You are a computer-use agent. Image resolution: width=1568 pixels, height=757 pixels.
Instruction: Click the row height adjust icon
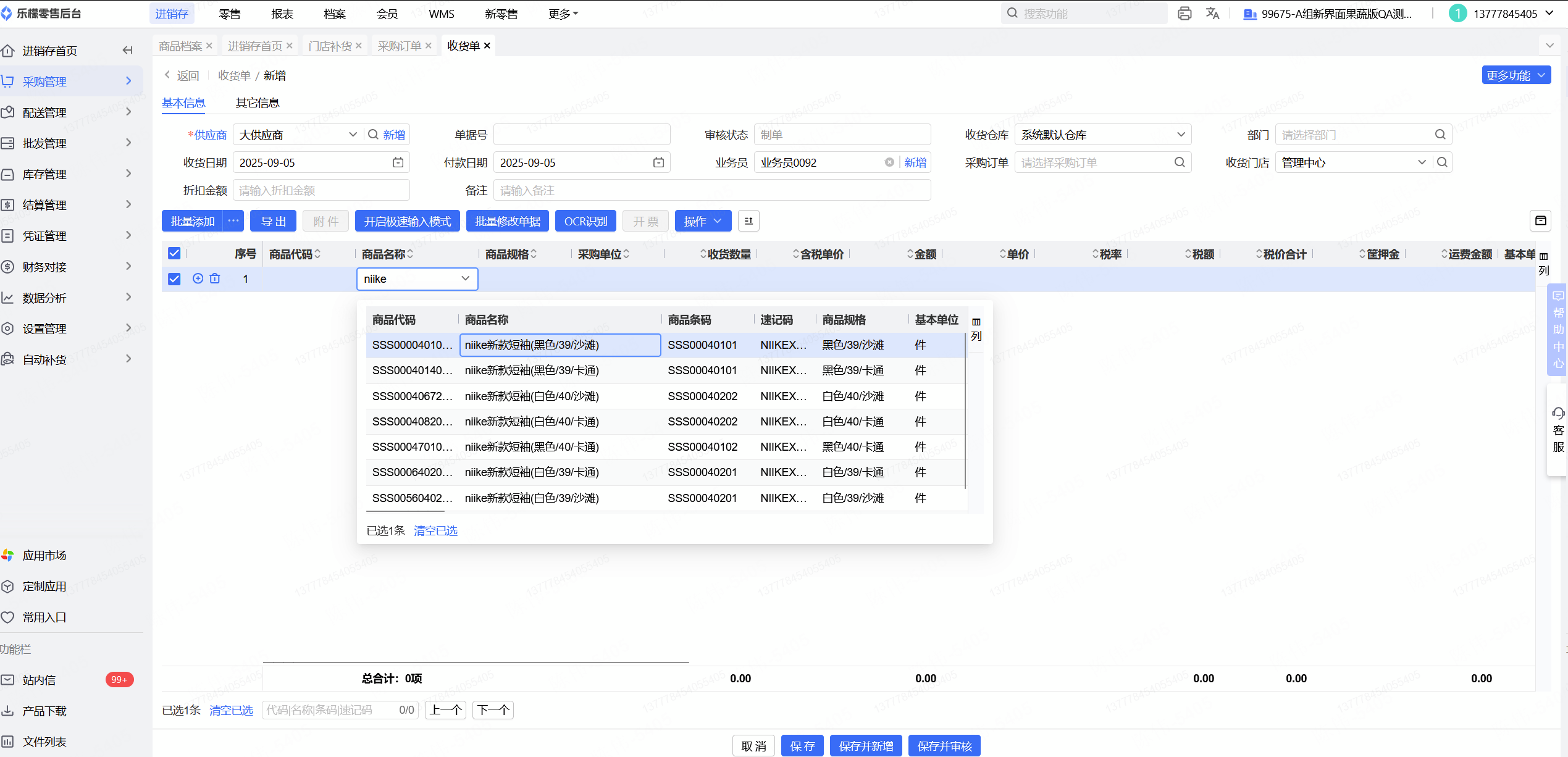coord(748,221)
